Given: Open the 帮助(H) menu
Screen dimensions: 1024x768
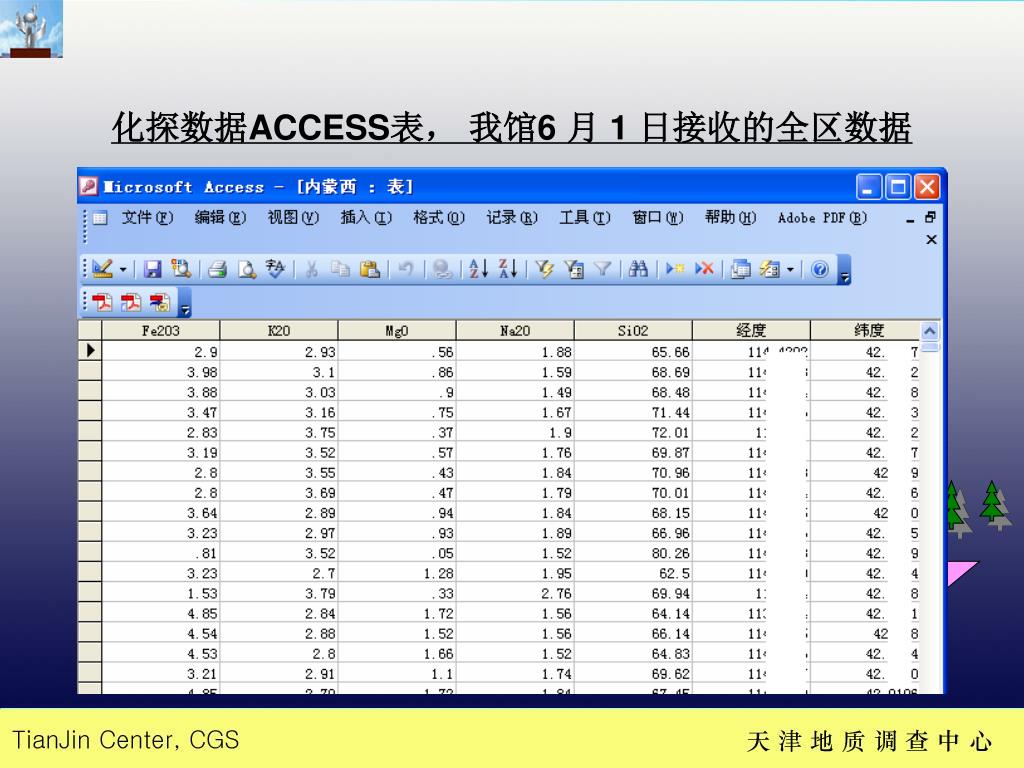Looking at the screenshot, I should point(730,217).
